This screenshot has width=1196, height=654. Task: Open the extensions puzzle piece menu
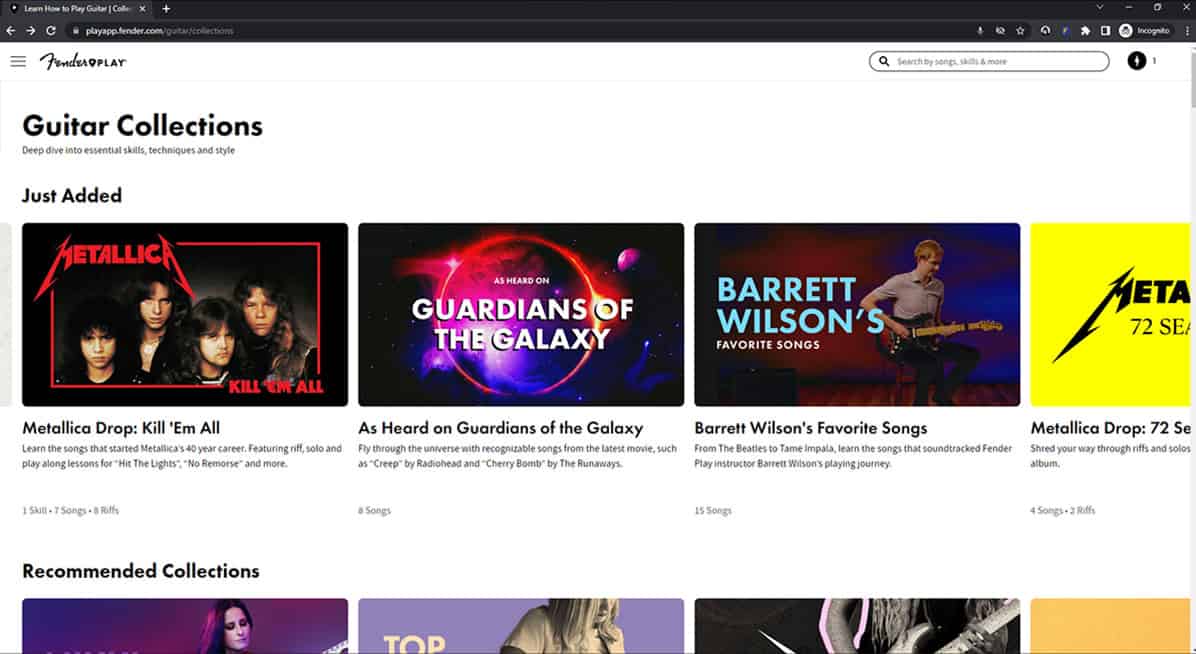pos(1085,31)
